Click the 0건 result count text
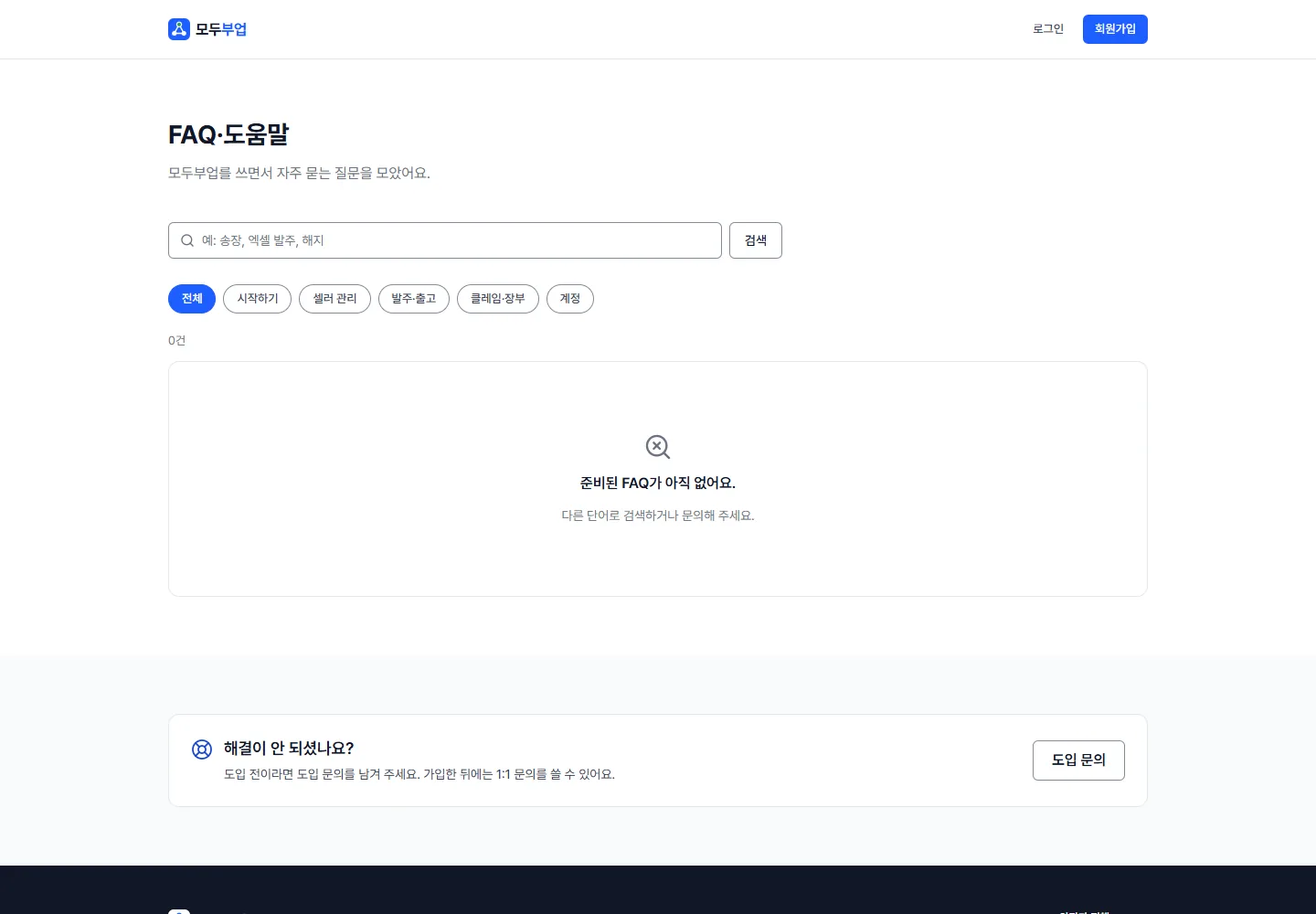This screenshot has height=914, width=1316. tap(176, 340)
